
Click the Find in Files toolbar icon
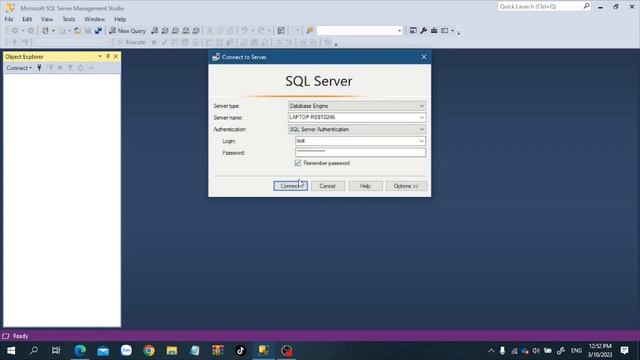[310, 31]
